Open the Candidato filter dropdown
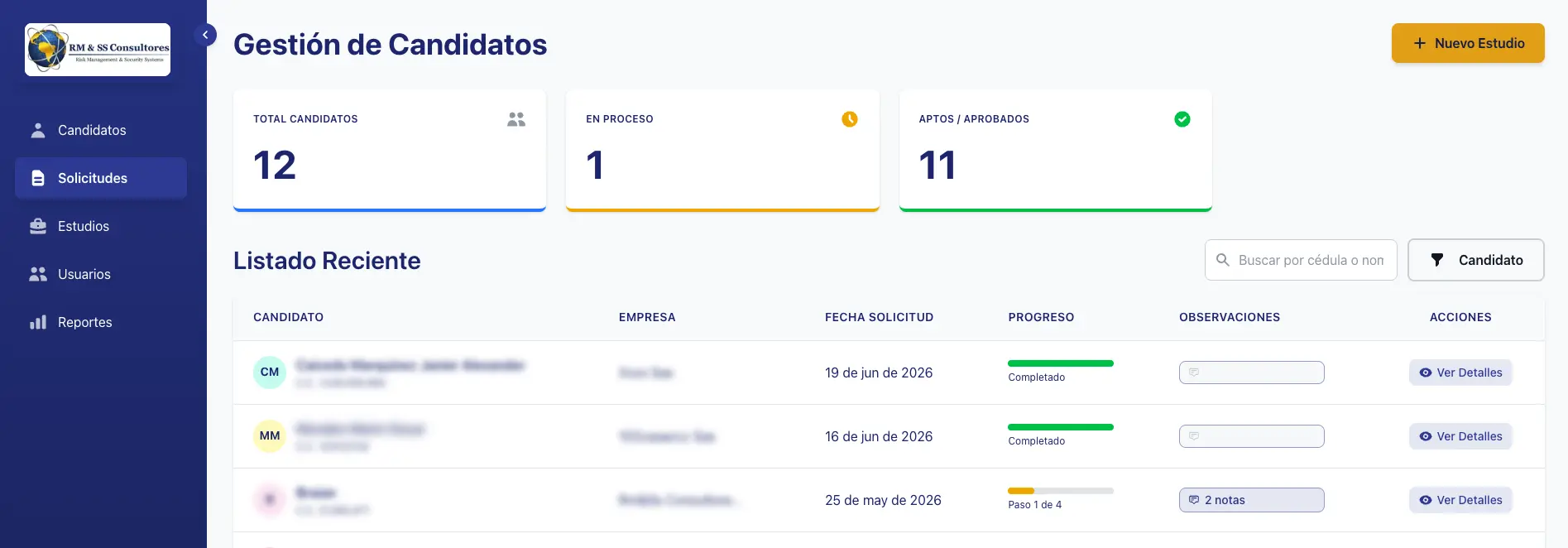The height and width of the screenshot is (548, 1568). pos(1476,260)
